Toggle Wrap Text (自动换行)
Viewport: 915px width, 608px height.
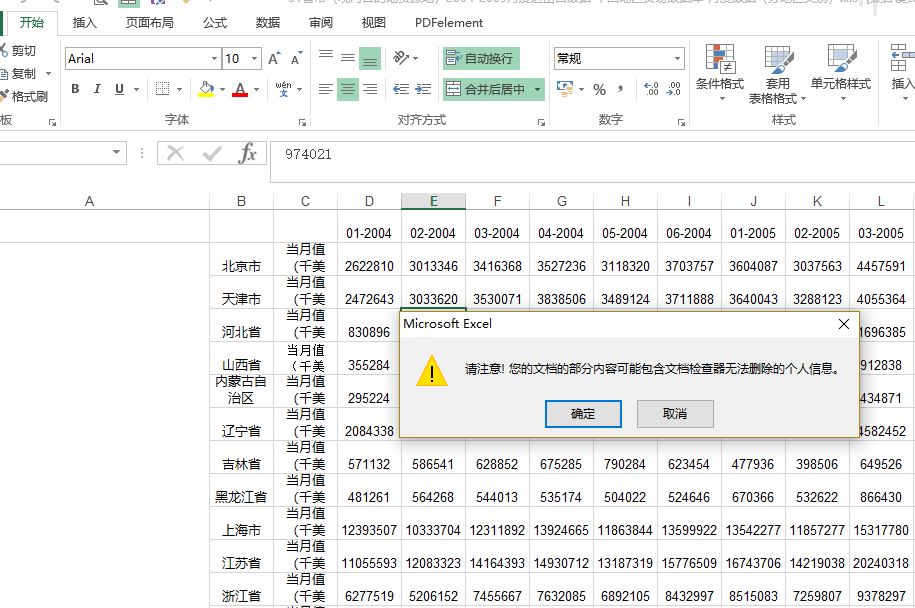[481, 58]
